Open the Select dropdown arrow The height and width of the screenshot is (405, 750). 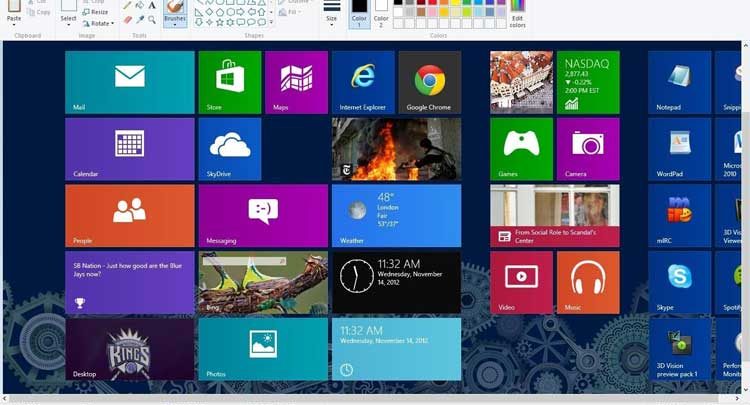[x=68, y=24]
